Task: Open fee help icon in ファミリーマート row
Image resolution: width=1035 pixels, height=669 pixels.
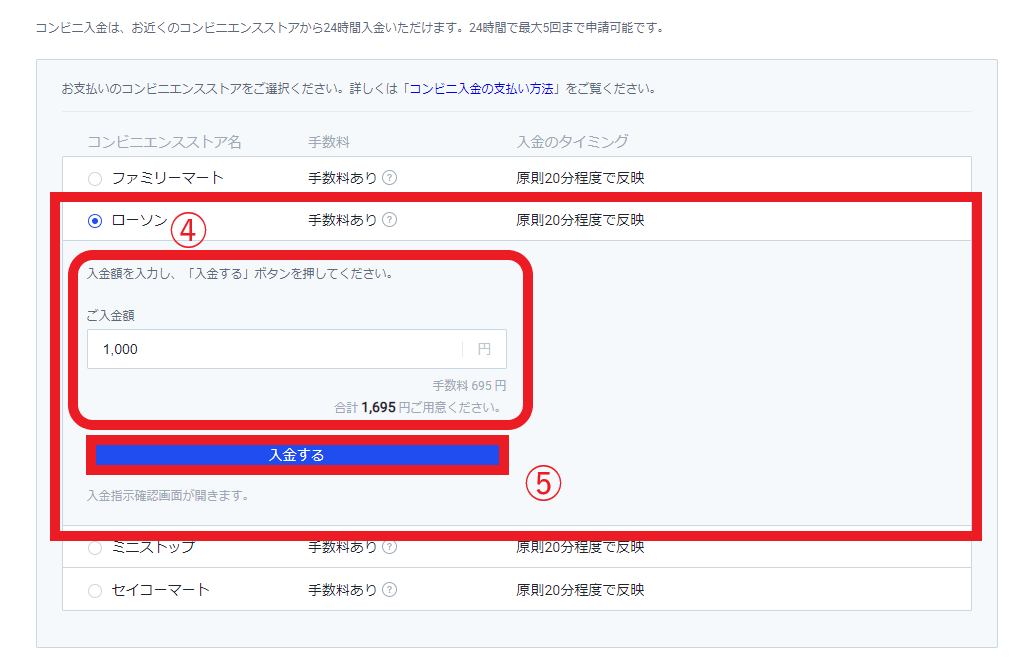Action: [390, 178]
